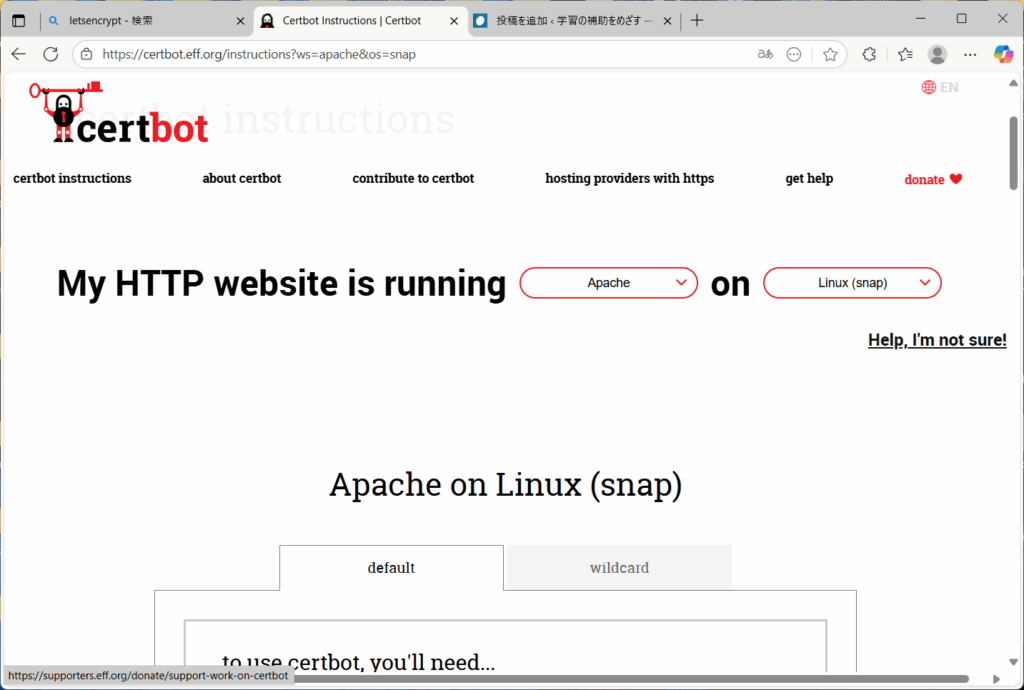Image resolution: width=1024 pixels, height=690 pixels.
Task: Open browser settings and more menu
Action: (x=970, y=54)
